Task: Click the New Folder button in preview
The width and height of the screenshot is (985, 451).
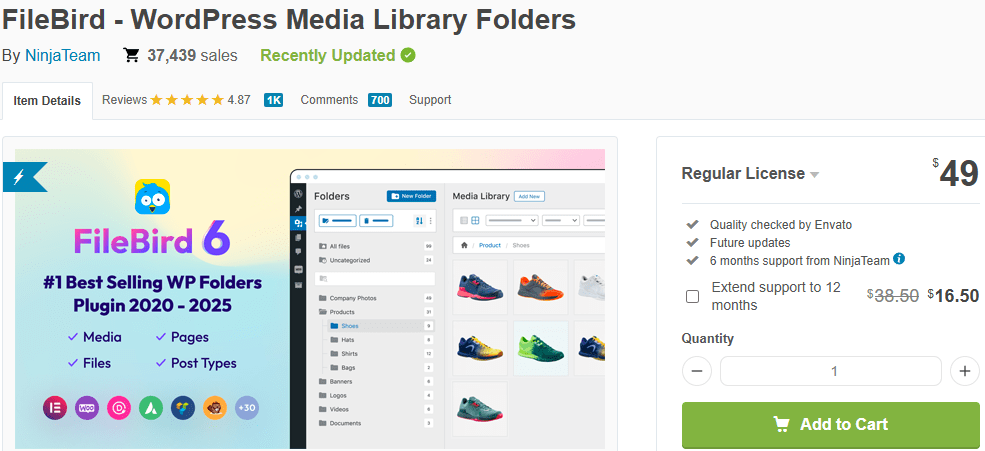Action: (411, 196)
